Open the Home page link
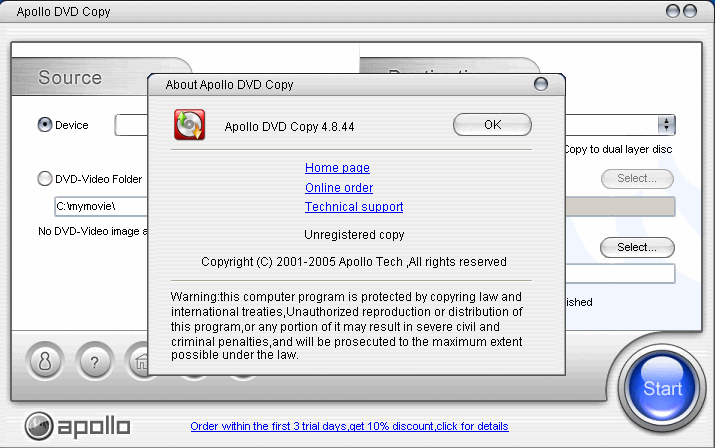715x448 pixels. [x=337, y=168]
